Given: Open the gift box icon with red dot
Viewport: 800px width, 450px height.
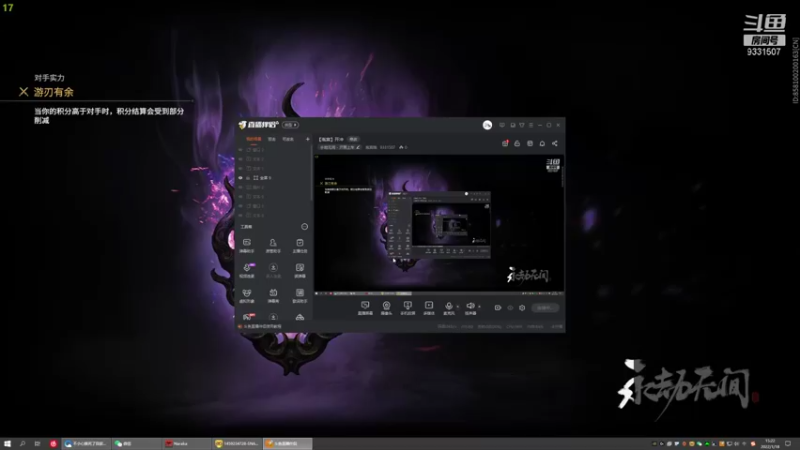Looking at the screenshot, I should tap(505, 143).
